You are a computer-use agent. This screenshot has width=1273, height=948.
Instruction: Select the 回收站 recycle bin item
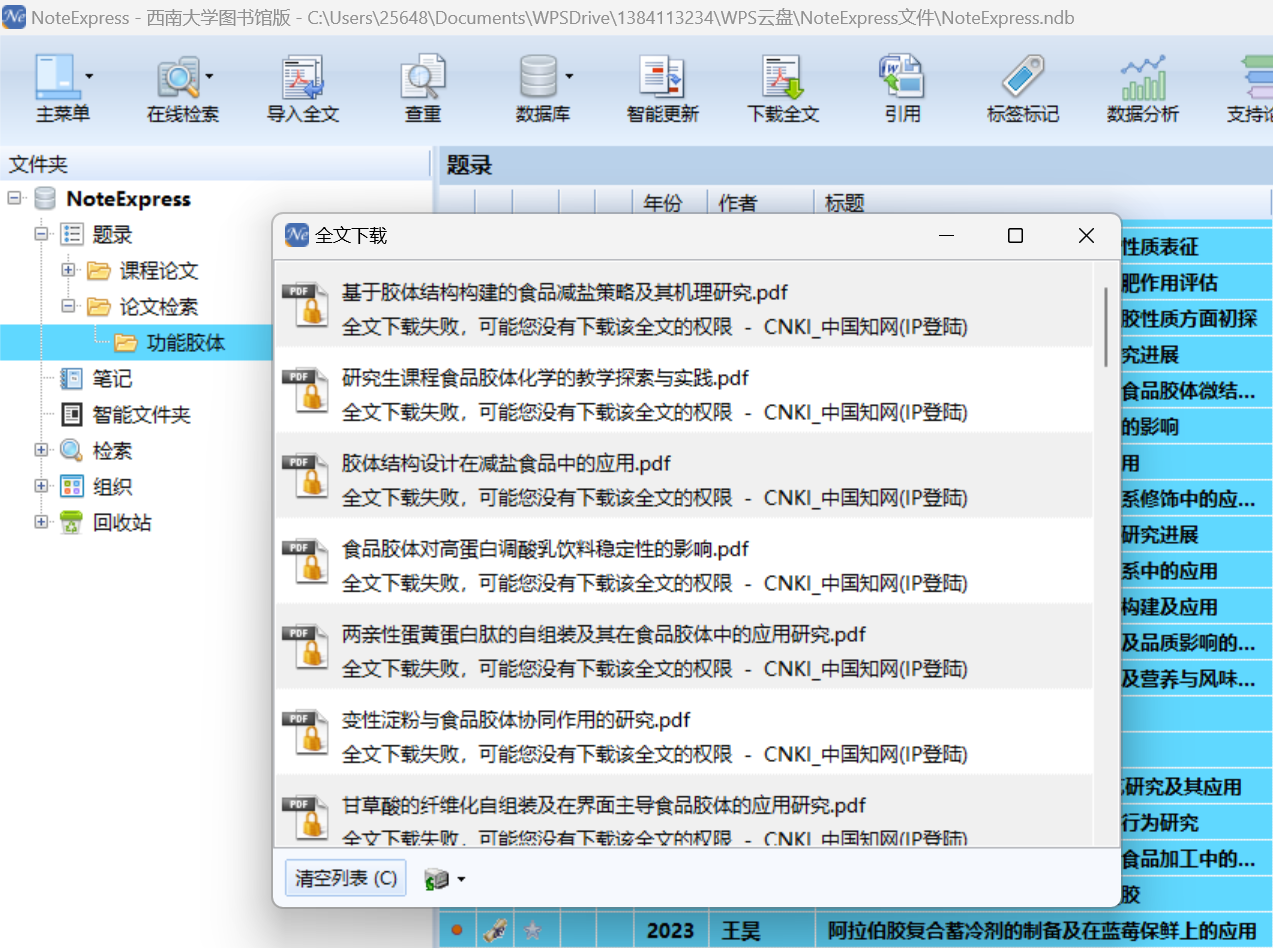pyautogui.click(x=122, y=523)
